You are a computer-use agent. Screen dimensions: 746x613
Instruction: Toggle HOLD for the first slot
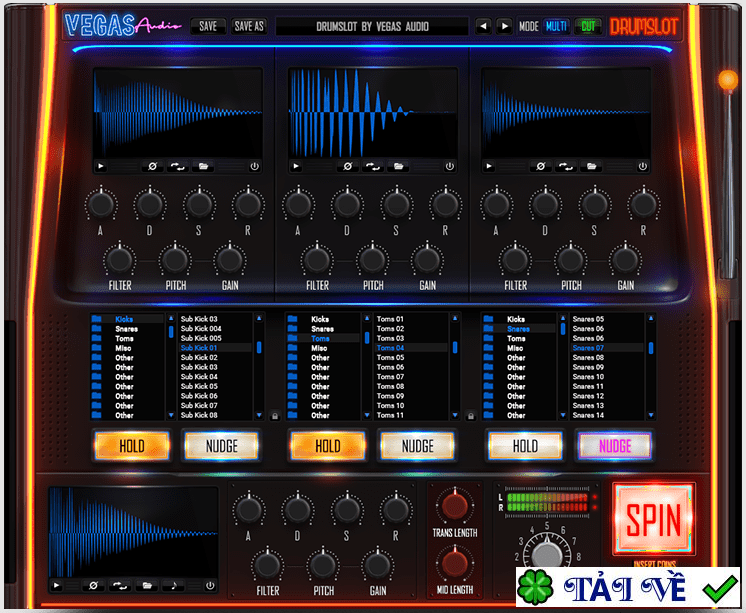click(132, 446)
